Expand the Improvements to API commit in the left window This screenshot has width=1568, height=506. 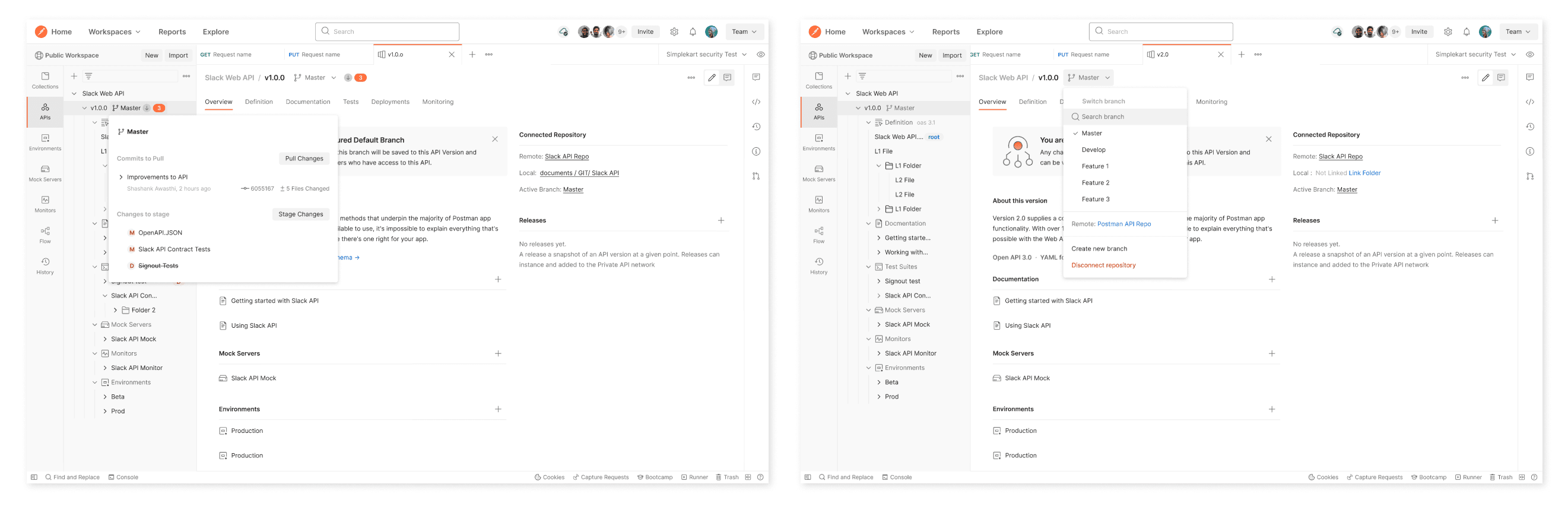pos(121,177)
